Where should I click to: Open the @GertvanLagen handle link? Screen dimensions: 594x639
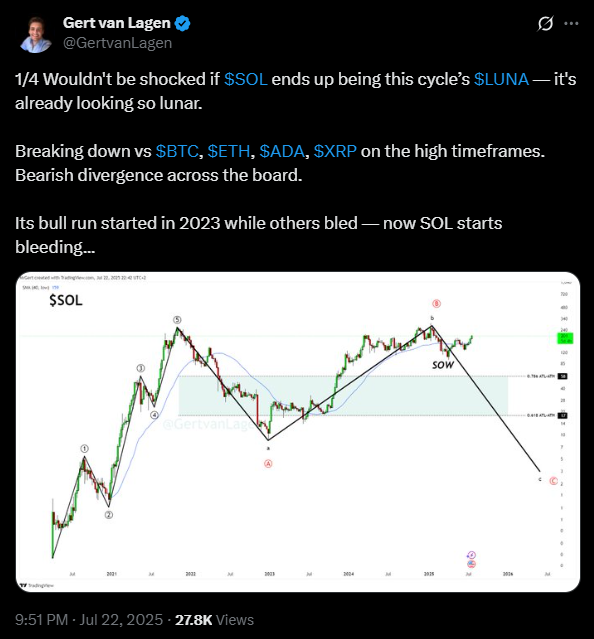[117, 43]
